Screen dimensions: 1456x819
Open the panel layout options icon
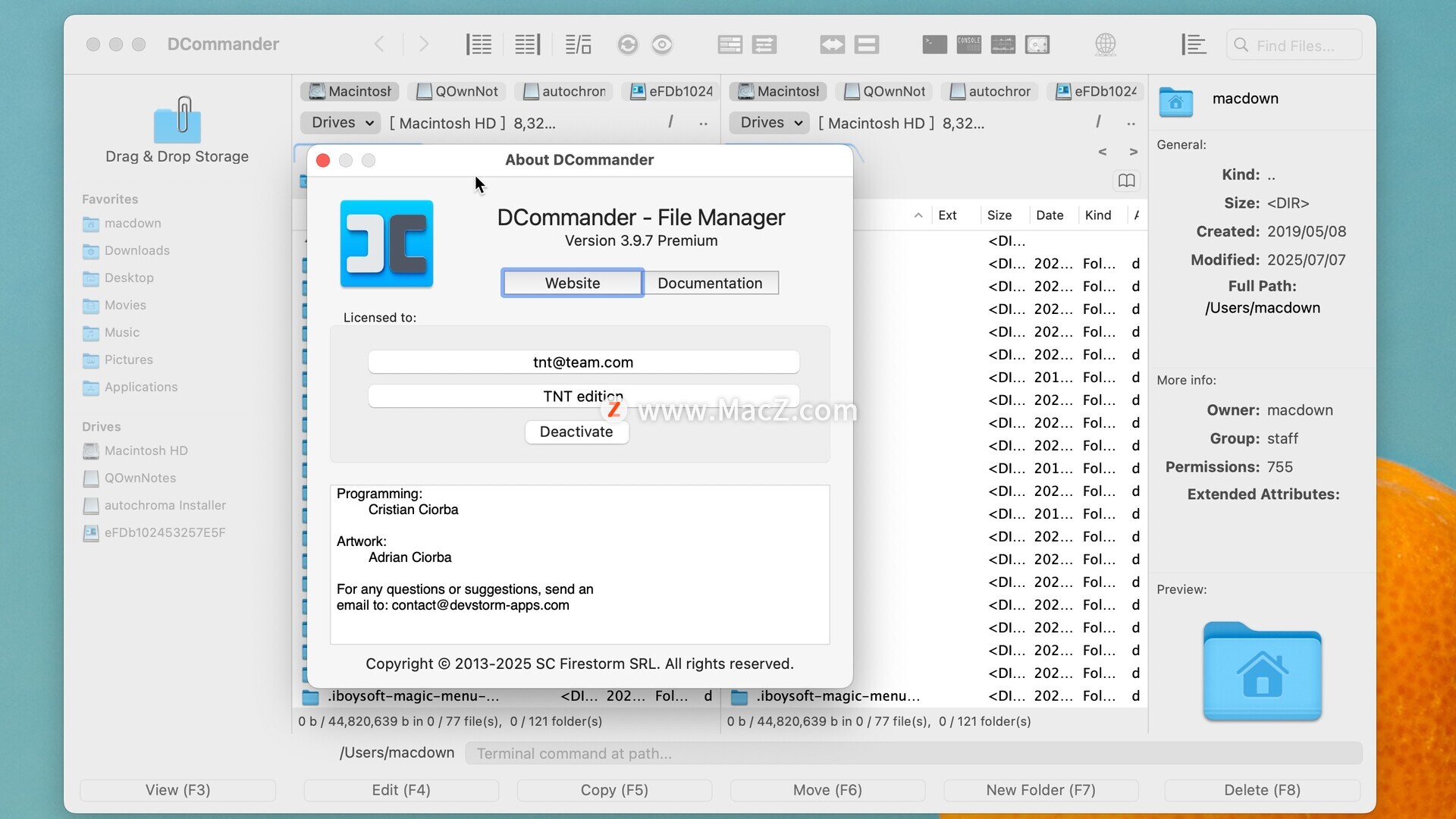[579, 45]
